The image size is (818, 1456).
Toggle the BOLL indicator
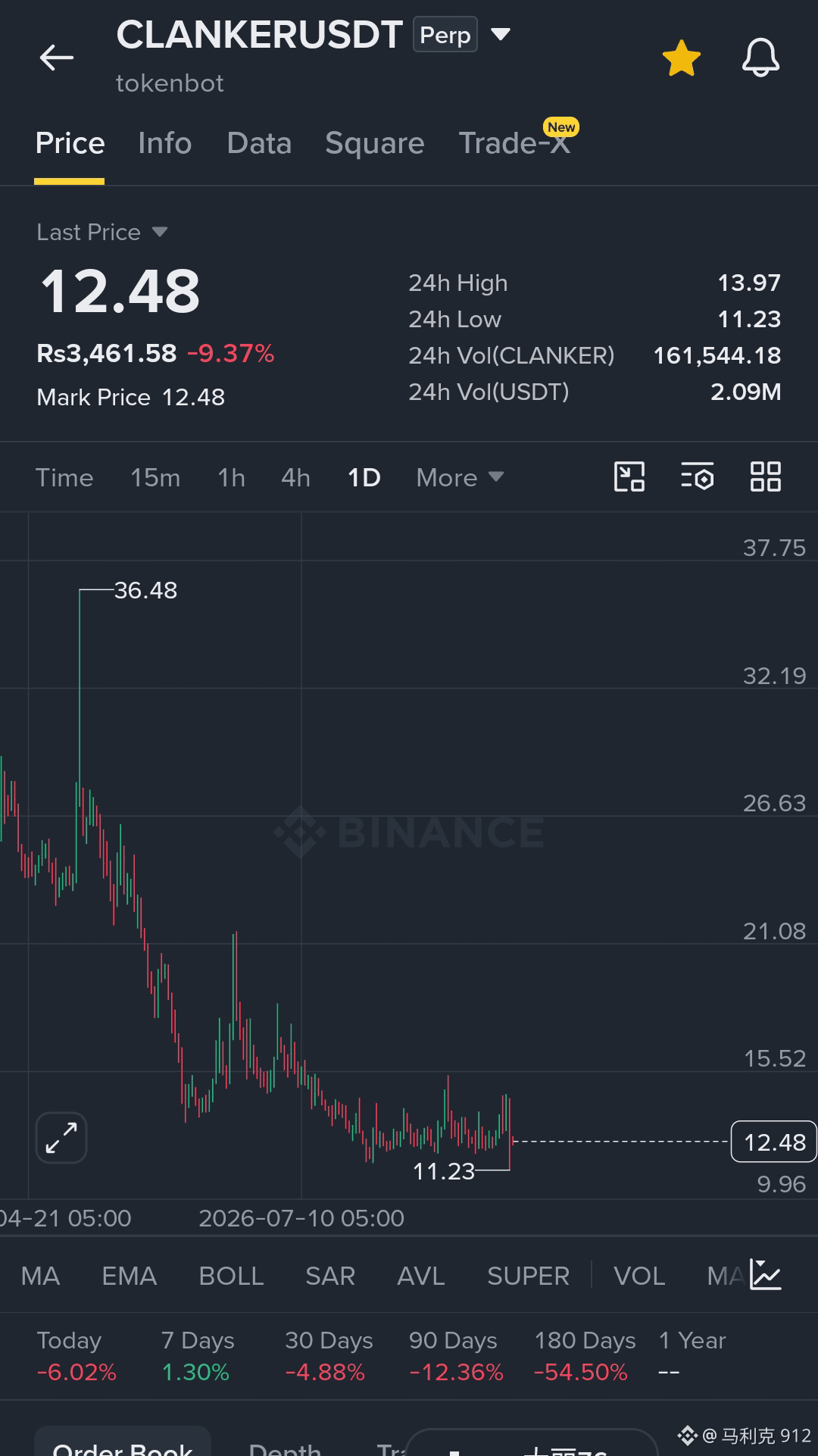coord(231,1276)
